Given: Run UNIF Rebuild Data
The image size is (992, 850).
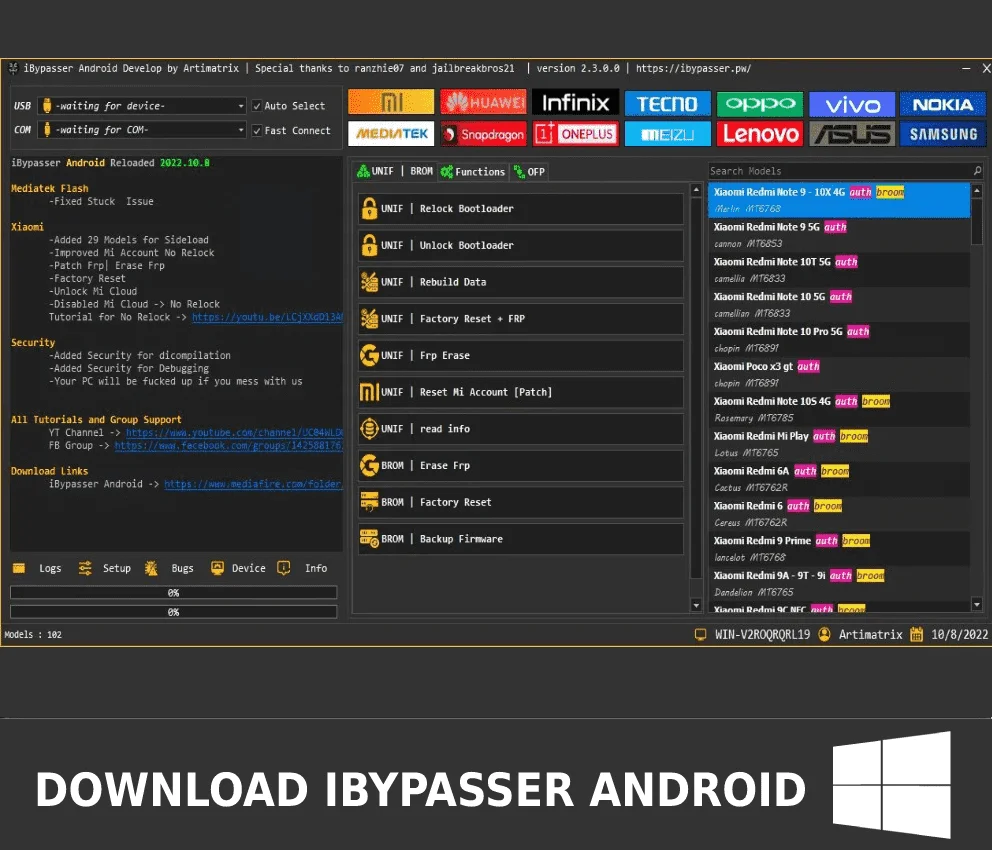Looking at the screenshot, I should (x=521, y=282).
